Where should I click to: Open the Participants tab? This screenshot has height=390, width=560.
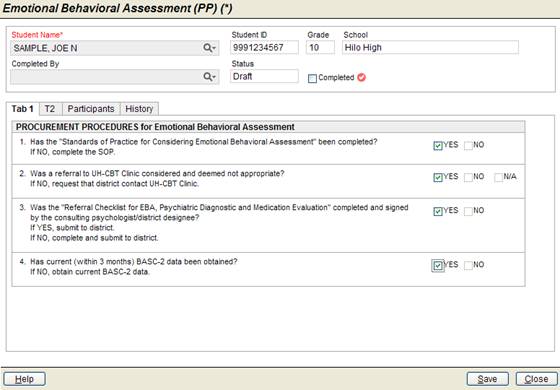pyautogui.click(x=91, y=109)
